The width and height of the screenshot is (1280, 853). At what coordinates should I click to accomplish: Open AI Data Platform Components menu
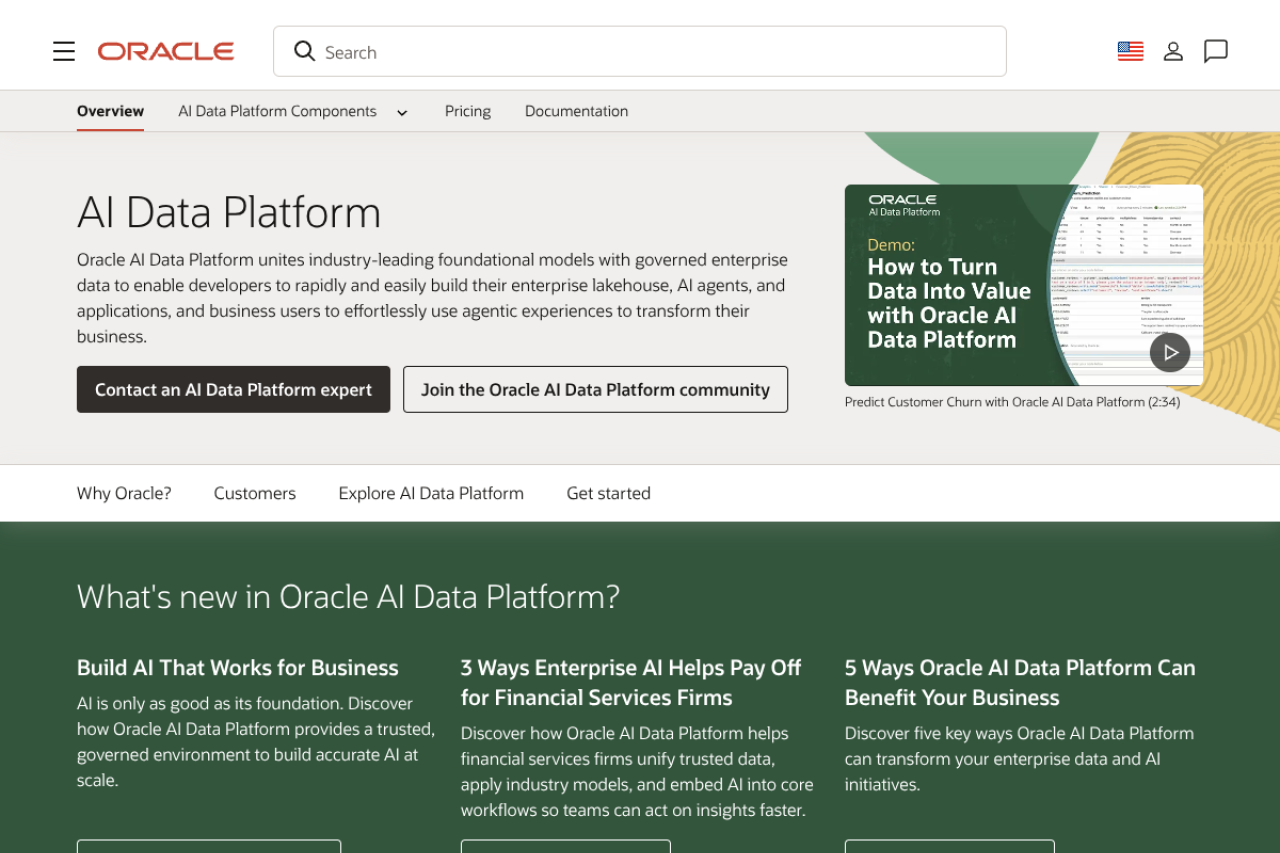pos(277,111)
